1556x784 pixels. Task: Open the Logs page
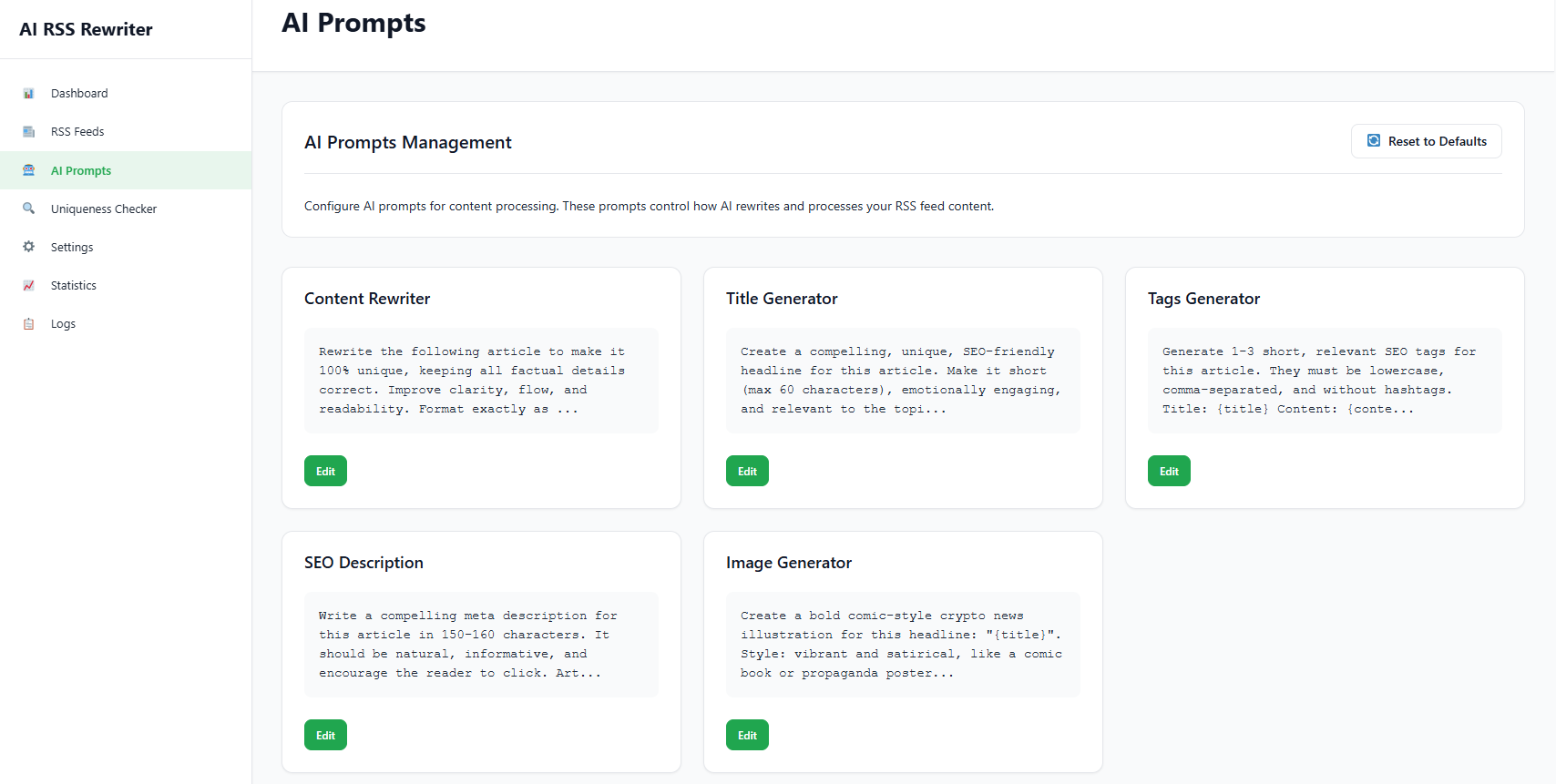tap(63, 323)
